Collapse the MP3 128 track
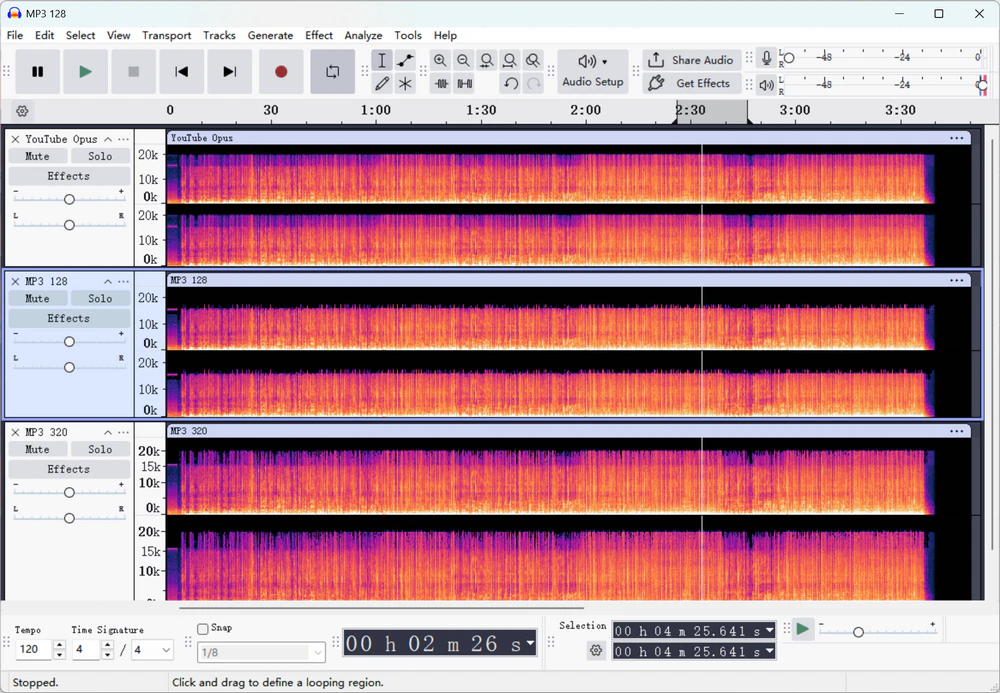This screenshot has height=693, width=1000. pos(108,281)
